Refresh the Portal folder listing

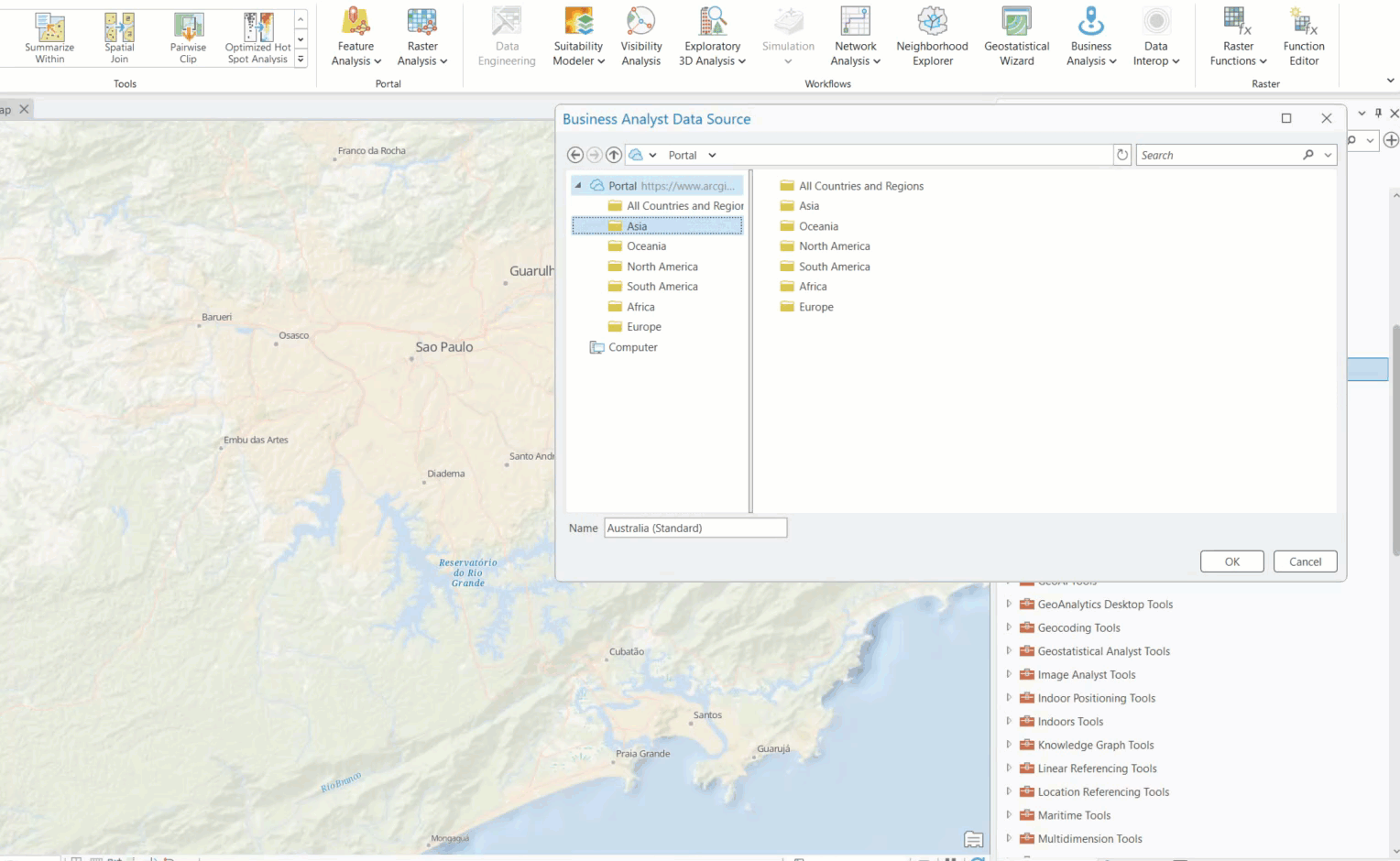(x=1122, y=154)
